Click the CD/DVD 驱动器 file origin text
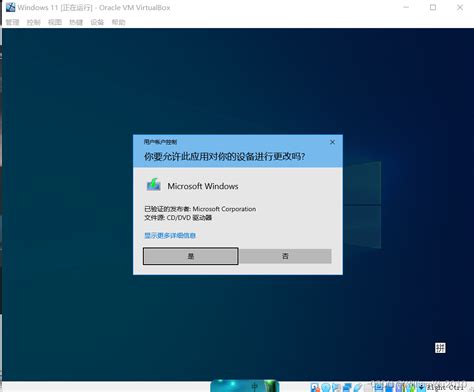 (189, 218)
